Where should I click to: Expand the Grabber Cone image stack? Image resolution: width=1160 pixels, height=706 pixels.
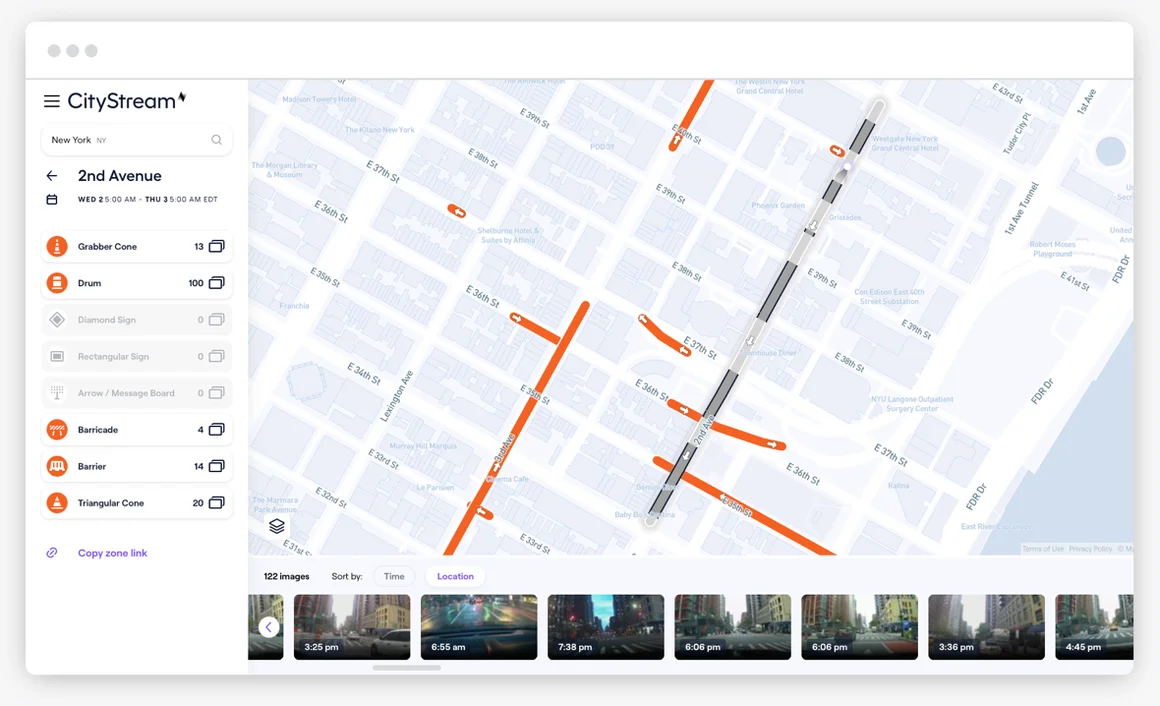point(217,246)
